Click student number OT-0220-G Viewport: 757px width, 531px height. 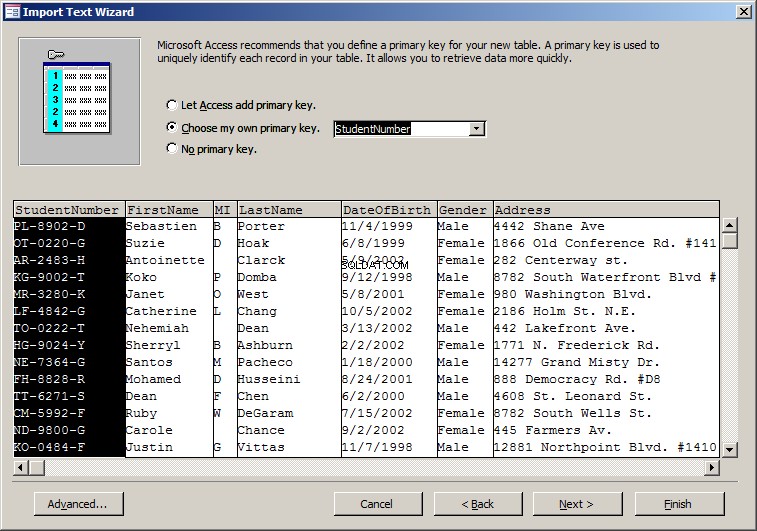tap(49, 243)
